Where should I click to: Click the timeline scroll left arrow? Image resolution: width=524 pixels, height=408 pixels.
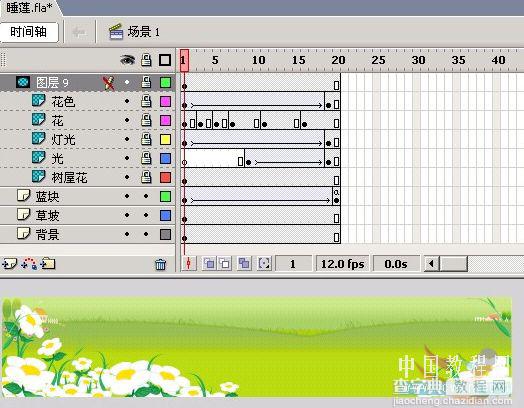pyautogui.click(x=431, y=264)
